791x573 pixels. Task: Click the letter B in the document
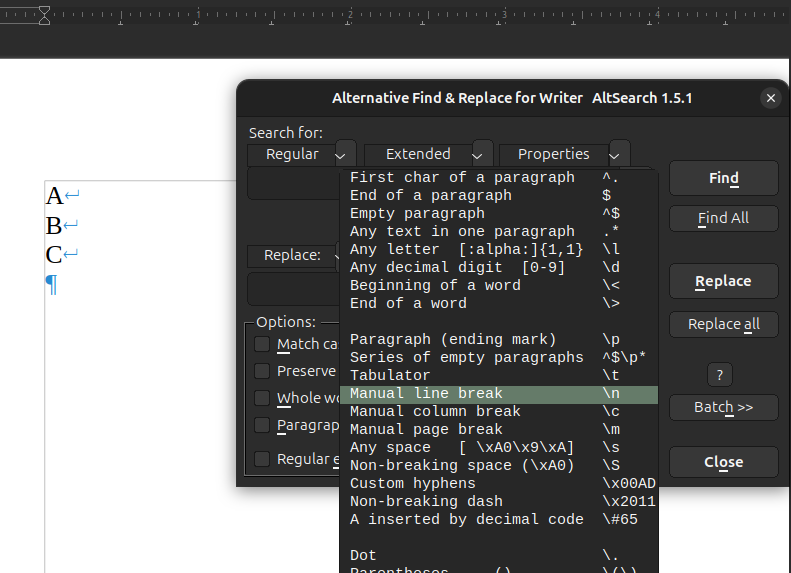coord(53,225)
